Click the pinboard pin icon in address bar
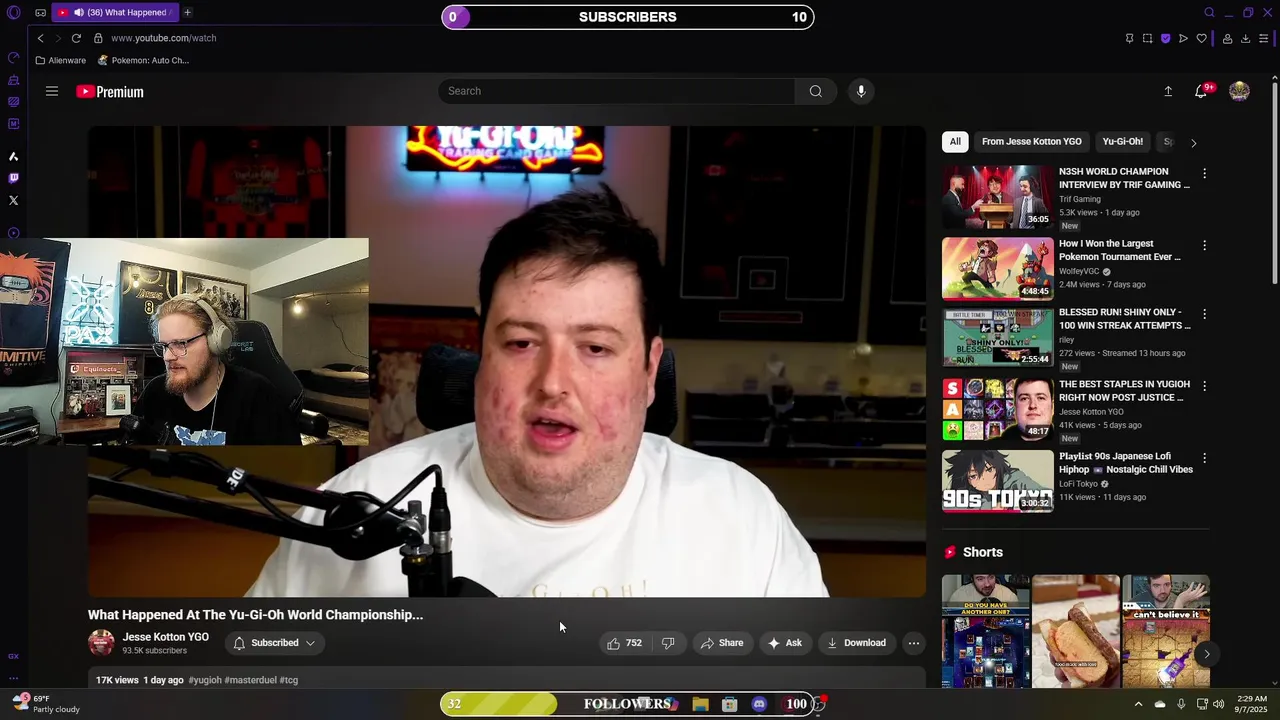1280x720 pixels. (1129, 39)
